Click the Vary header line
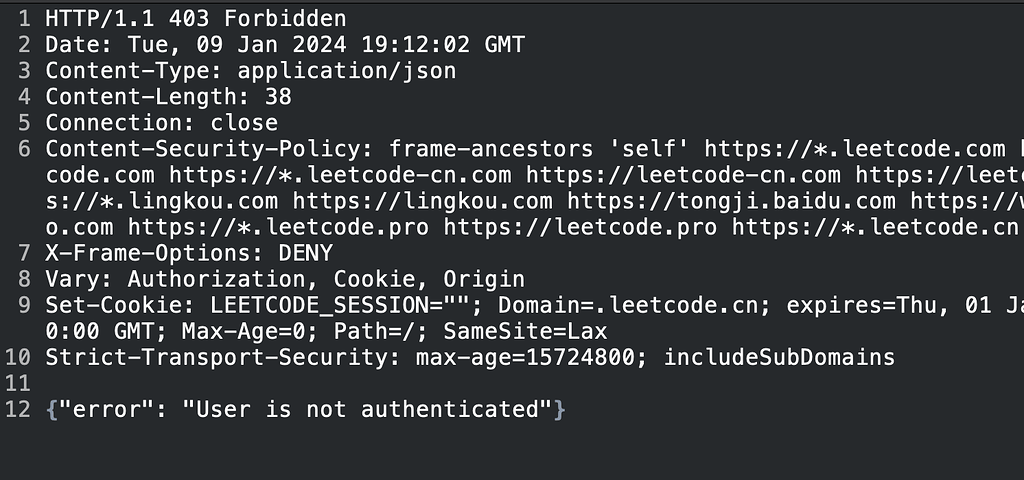The image size is (1024, 480). [285, 280]
